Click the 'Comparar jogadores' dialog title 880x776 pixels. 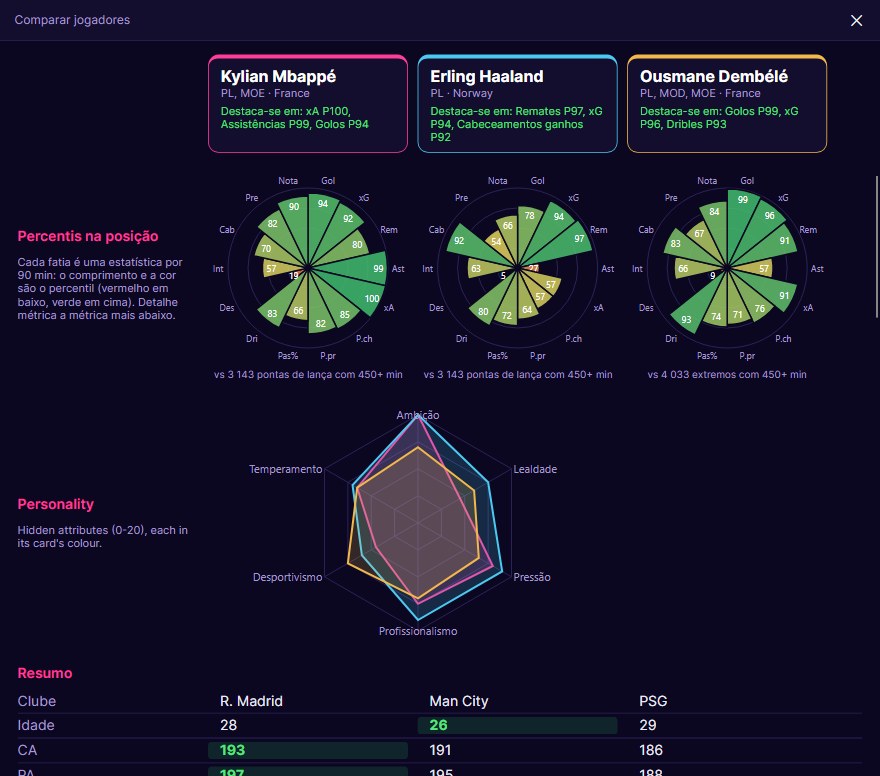coord(72,20)
